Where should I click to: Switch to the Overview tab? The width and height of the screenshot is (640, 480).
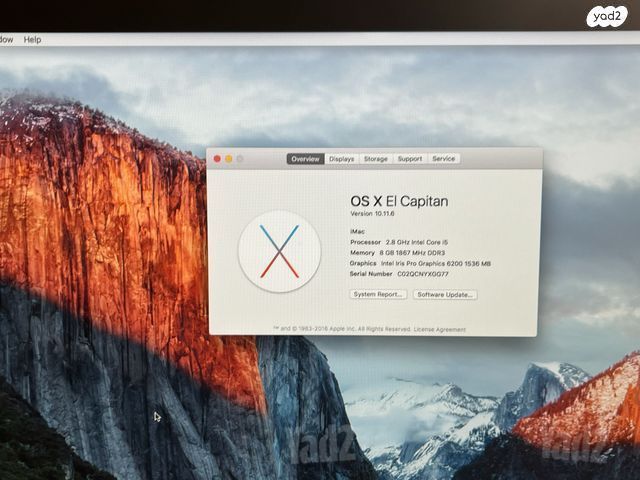tap(305, 159)
